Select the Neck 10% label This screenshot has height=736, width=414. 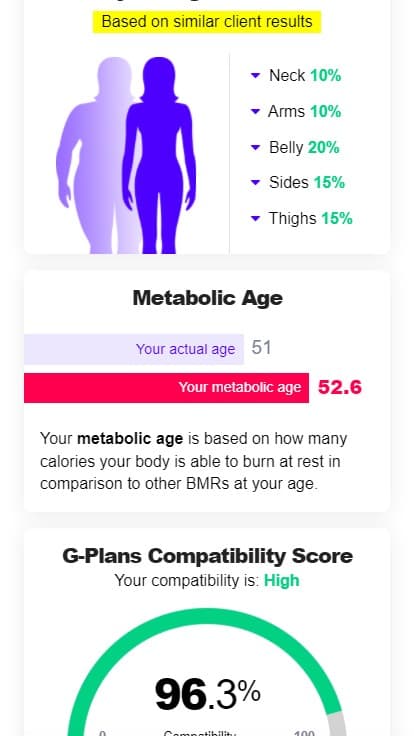coord(305,75)
